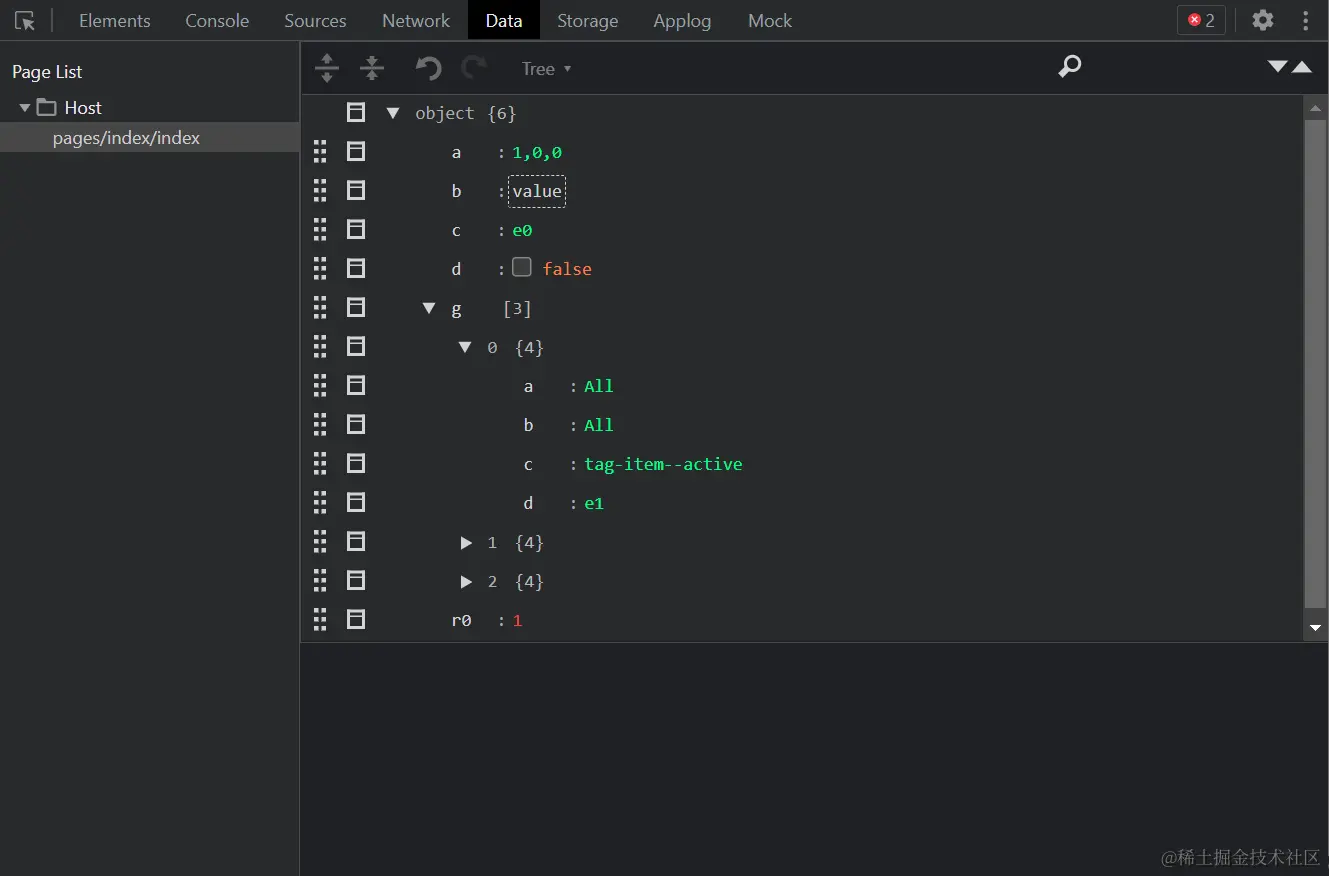1329x876 pixels.
Task: Click the "r0" field name
Action: point(461,620)
